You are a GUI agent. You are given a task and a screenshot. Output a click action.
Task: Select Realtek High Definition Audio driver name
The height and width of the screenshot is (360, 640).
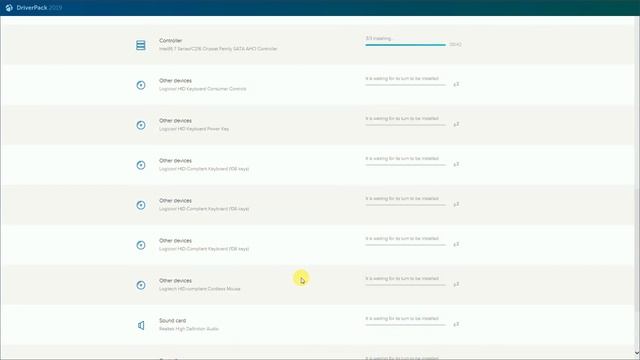click(x=189, y=329)
